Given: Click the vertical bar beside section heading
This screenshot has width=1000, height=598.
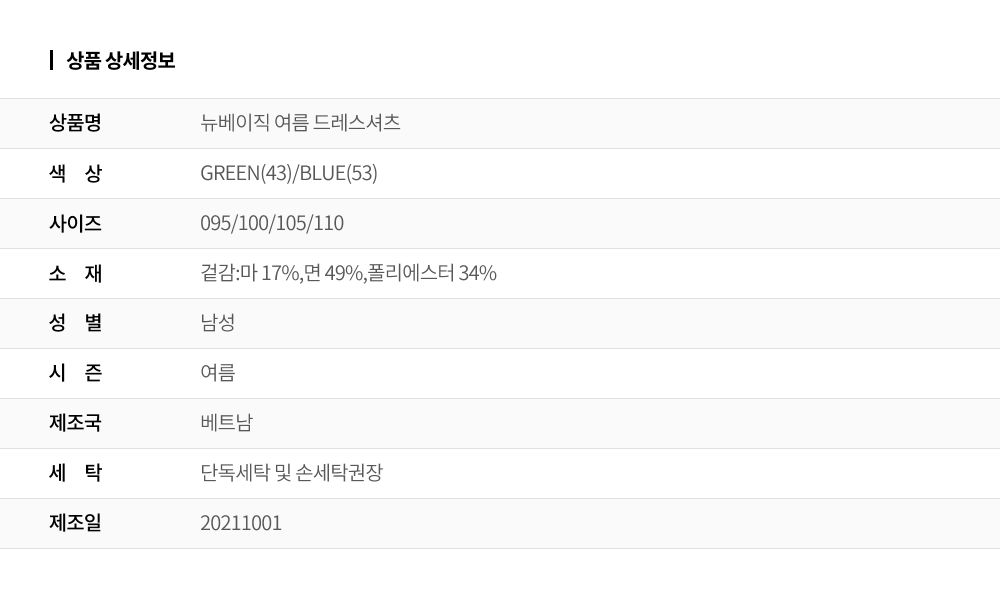Looking at the screenshot, I should pyautogui.click(x=51, y=61).
